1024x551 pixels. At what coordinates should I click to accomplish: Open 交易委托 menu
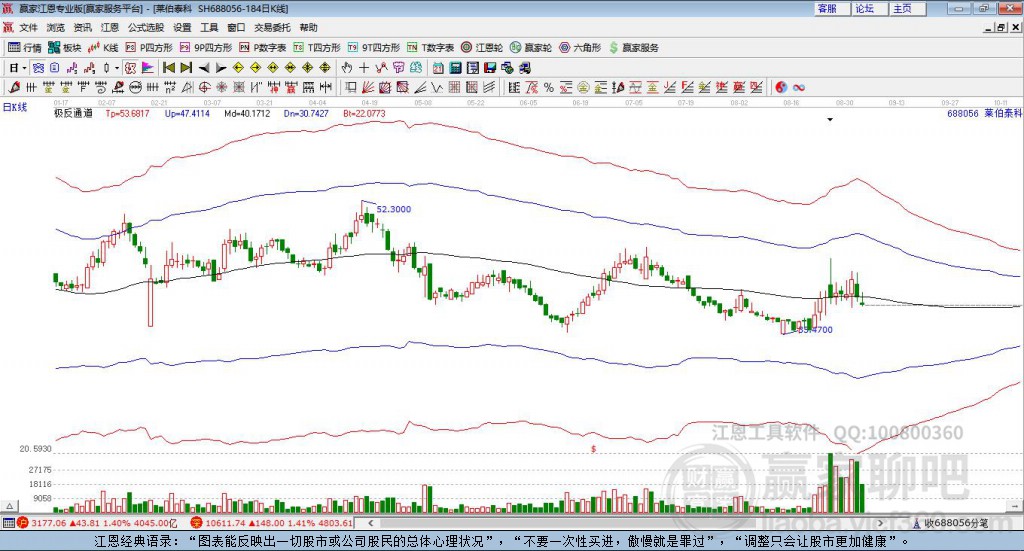(272, 27)
